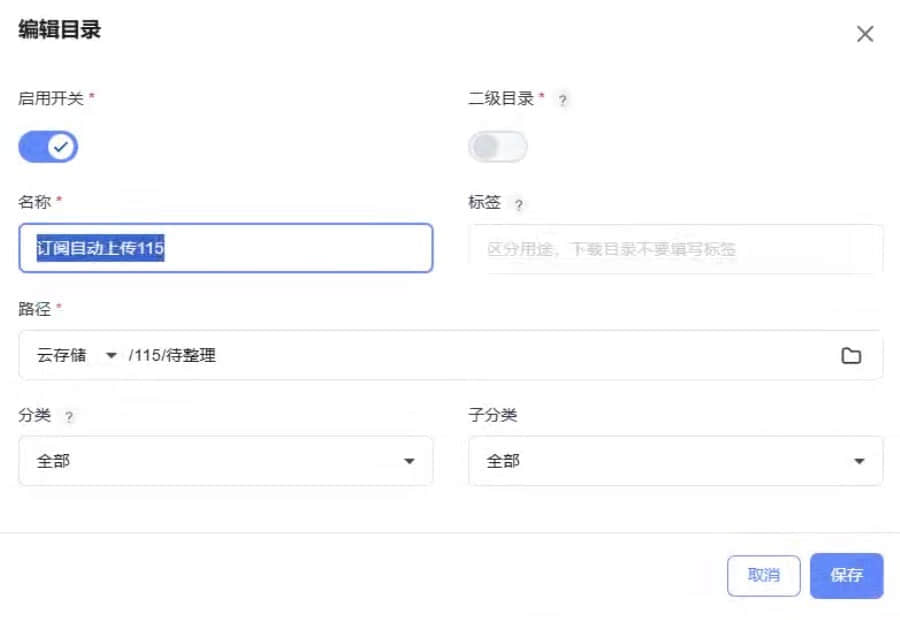
Task: Click the help icon next to 分类
Action: pyautogui.click(x=69, y=417)
